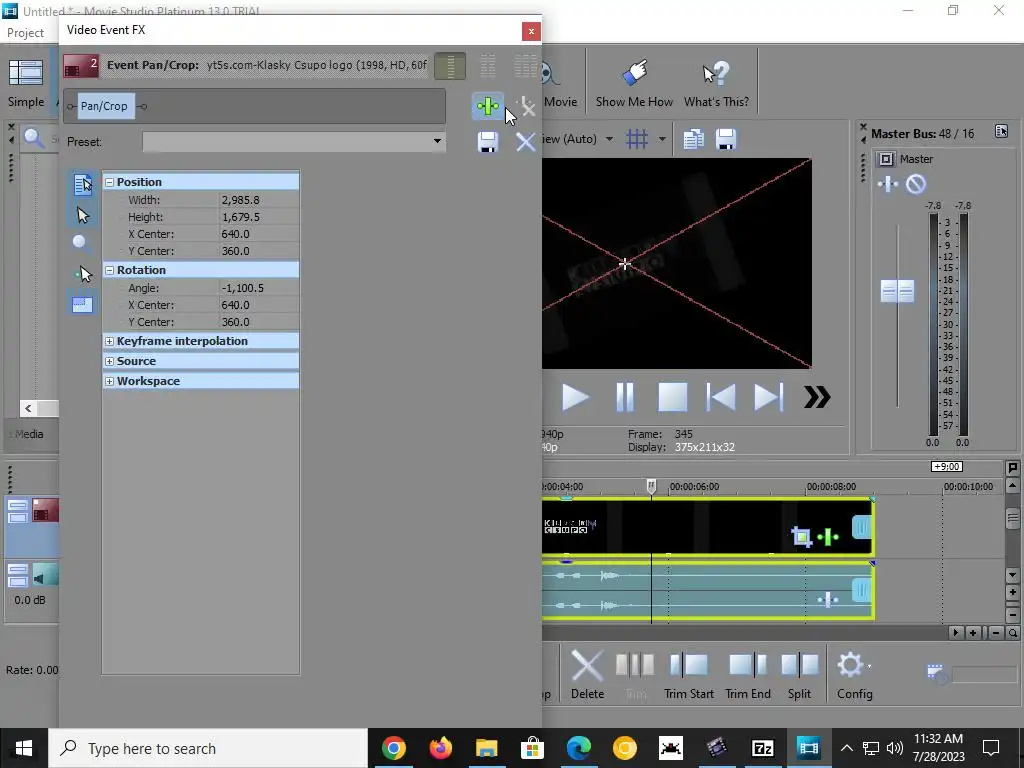Open File Explorer from the taskbar

click(x=487, y=748)
